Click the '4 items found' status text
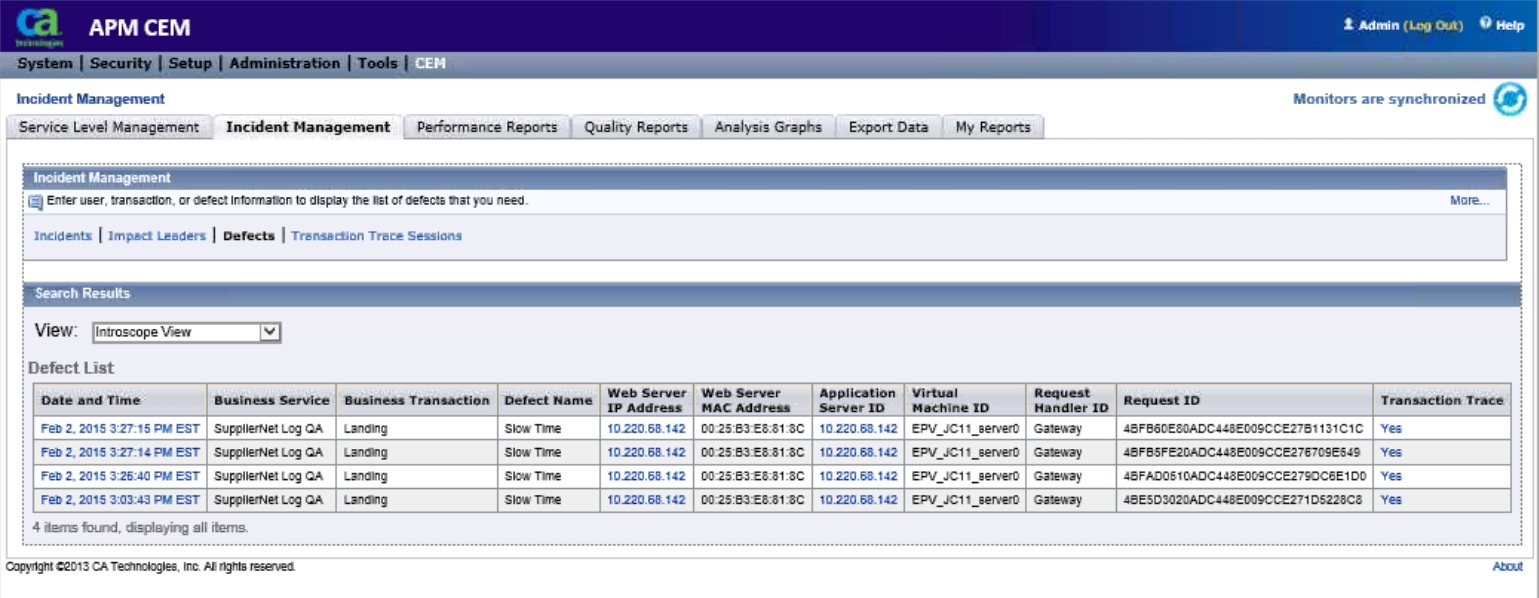This screenshot has width=1539, height=598. [x=140, y=527]
